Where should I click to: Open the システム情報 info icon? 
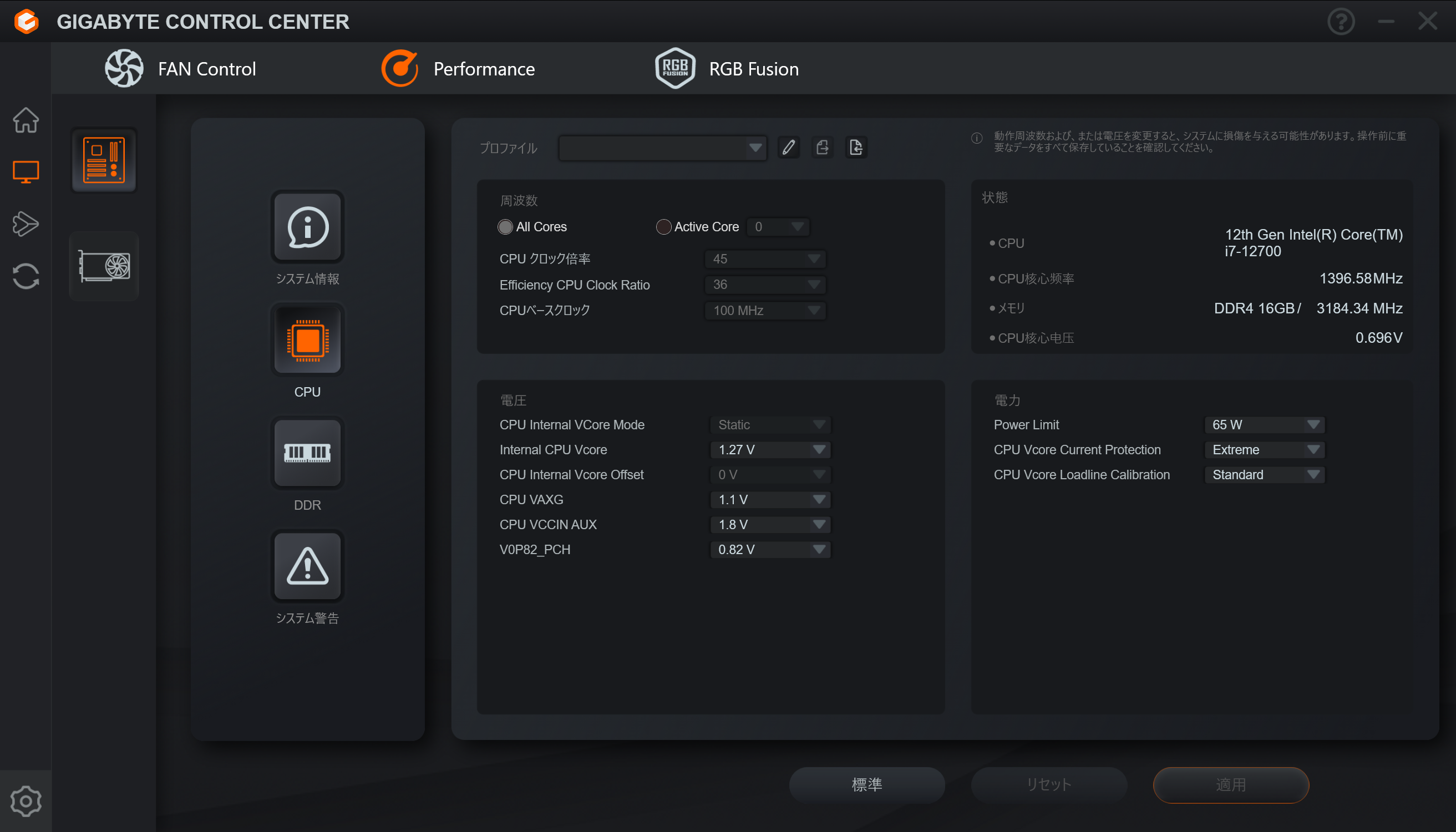pos(307,227)
